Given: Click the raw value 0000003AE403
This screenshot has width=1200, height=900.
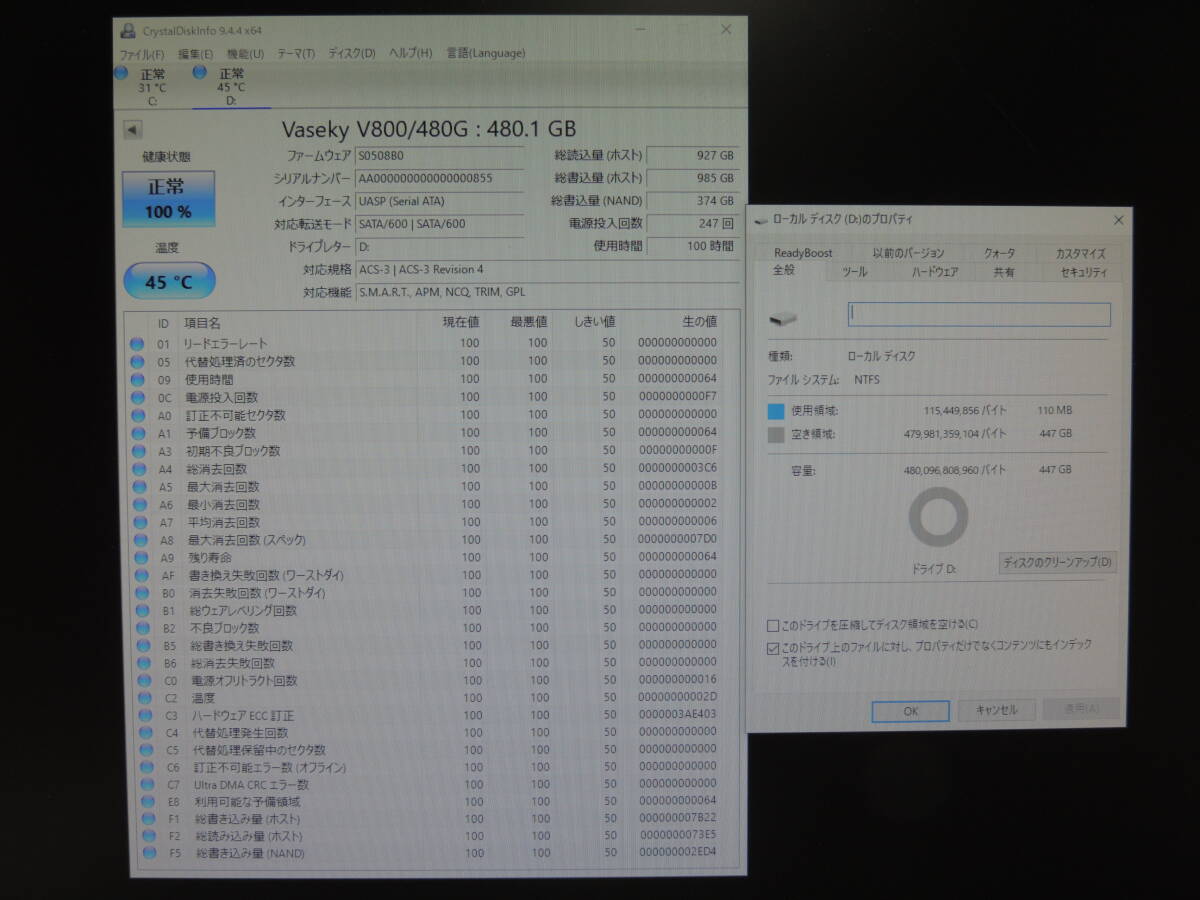Looking at the screenshot, I should tap(677, 715).
